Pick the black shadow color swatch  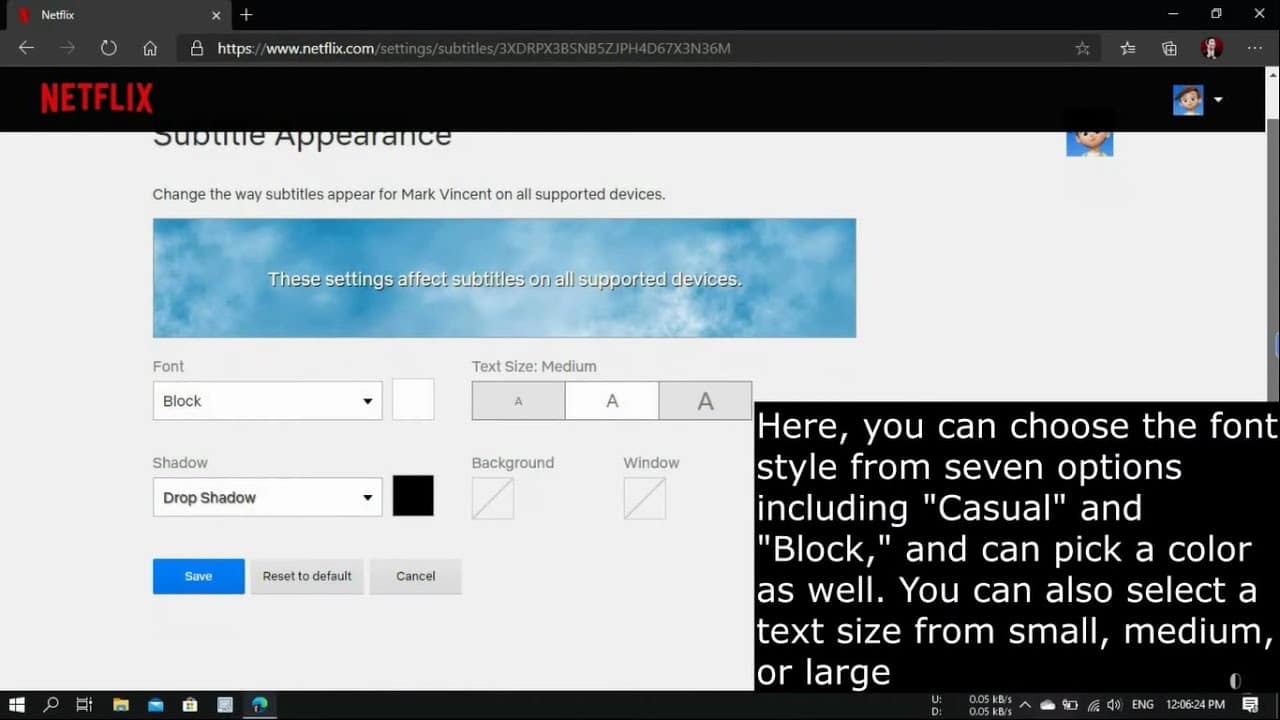coord(413,496)
